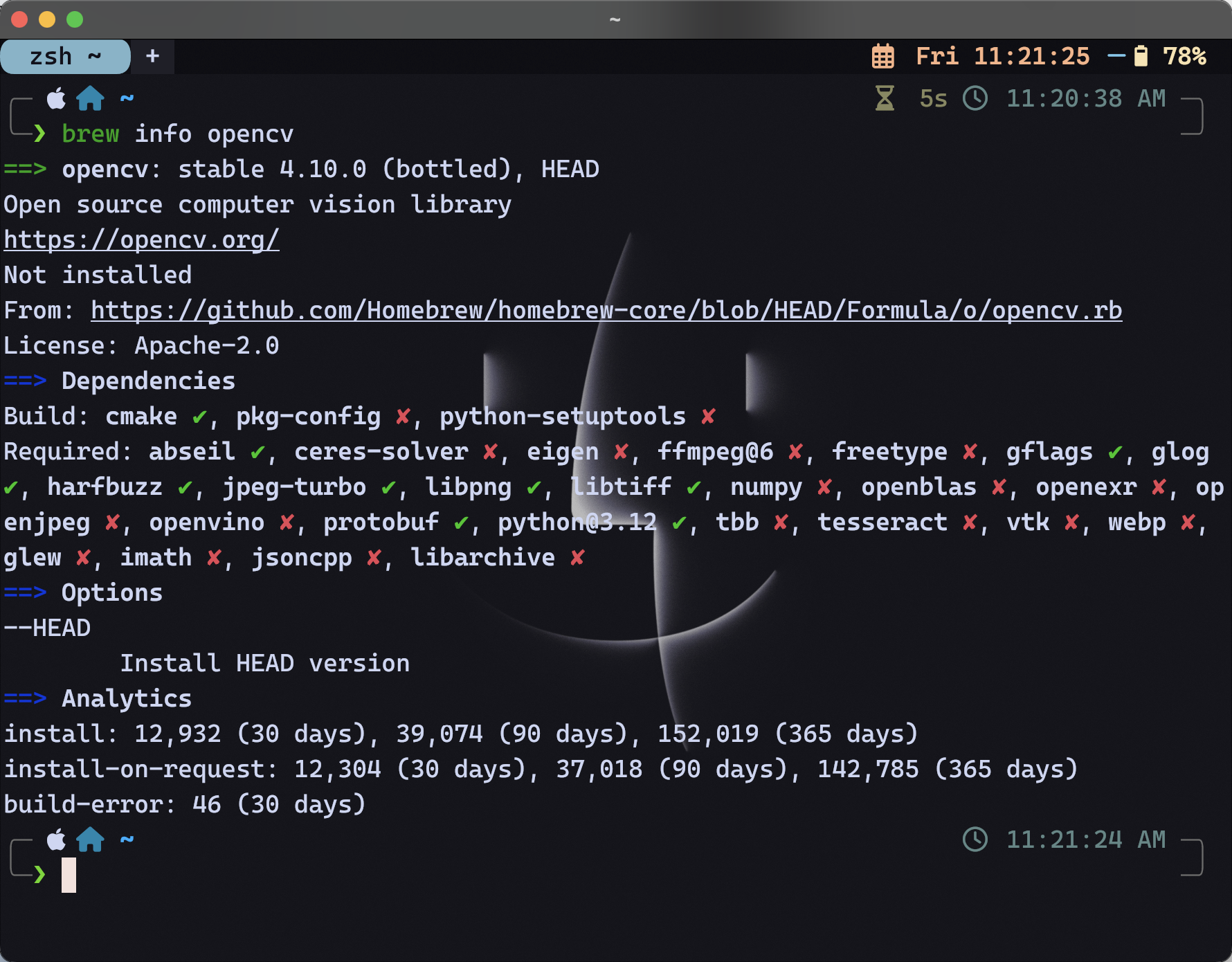Click the 'openblas' dependency name
The image size is (1232, 962).
tap(918, 487)
